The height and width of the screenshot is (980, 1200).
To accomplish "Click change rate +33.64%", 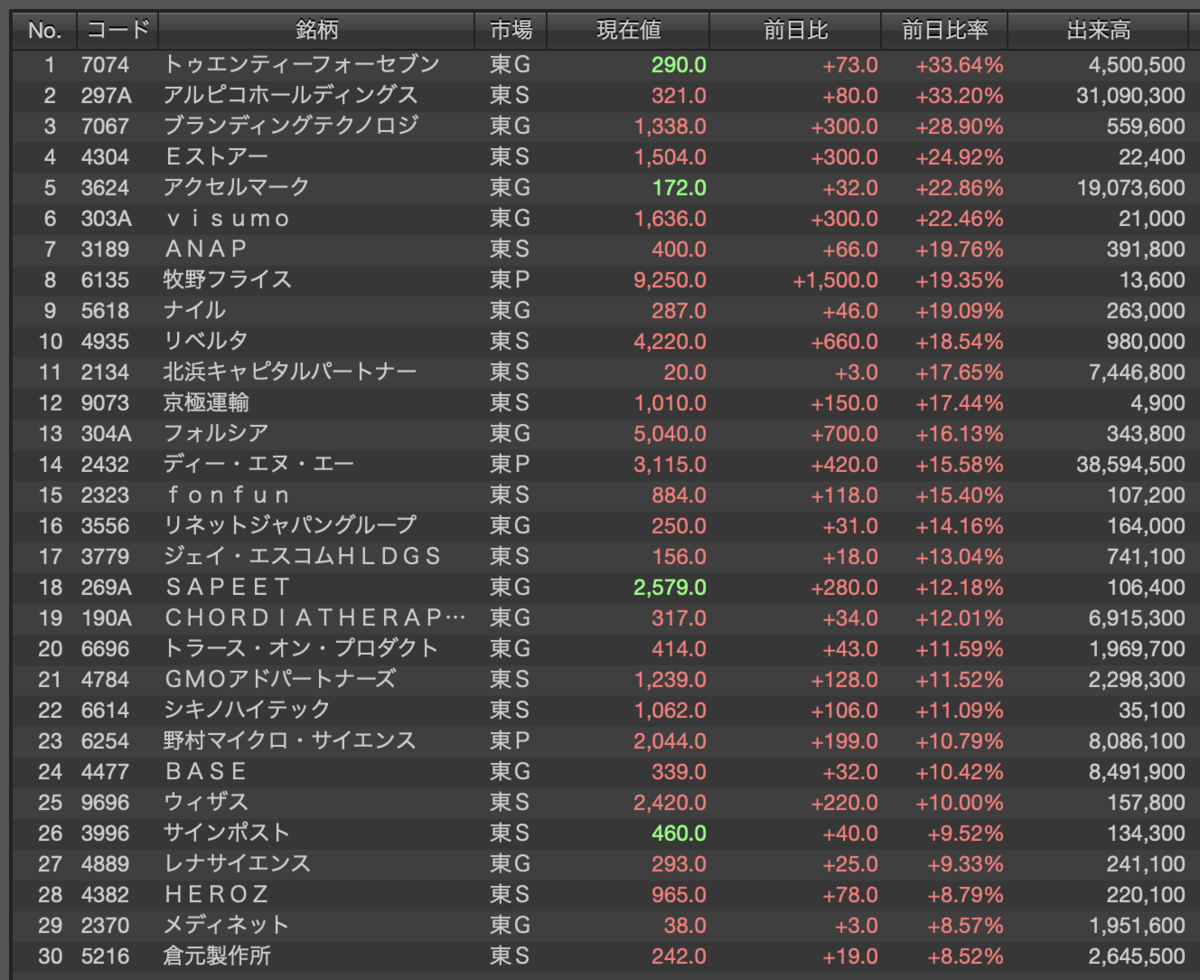I will point(959,65).
